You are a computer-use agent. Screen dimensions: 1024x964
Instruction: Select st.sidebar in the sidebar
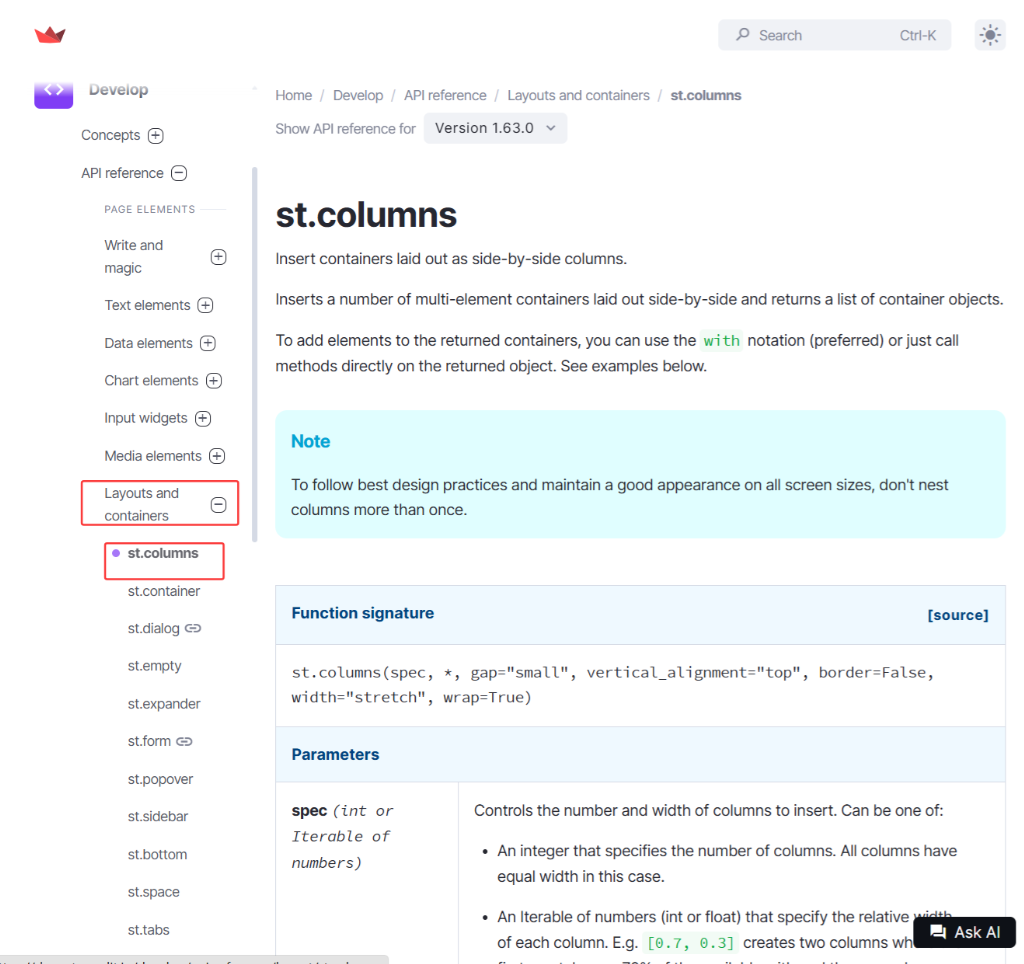click(x=157, y=816)
